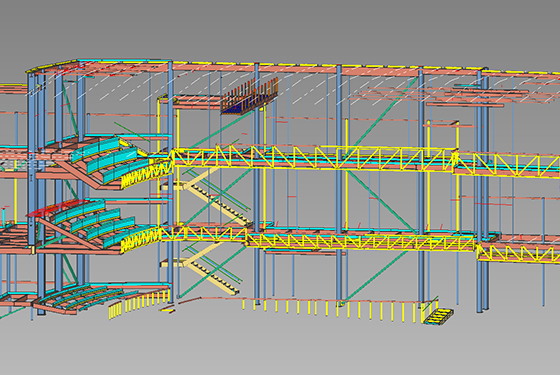560x375 pixels.
Task: Pick the lower yellow truss walkway
Action: [361, 241]
